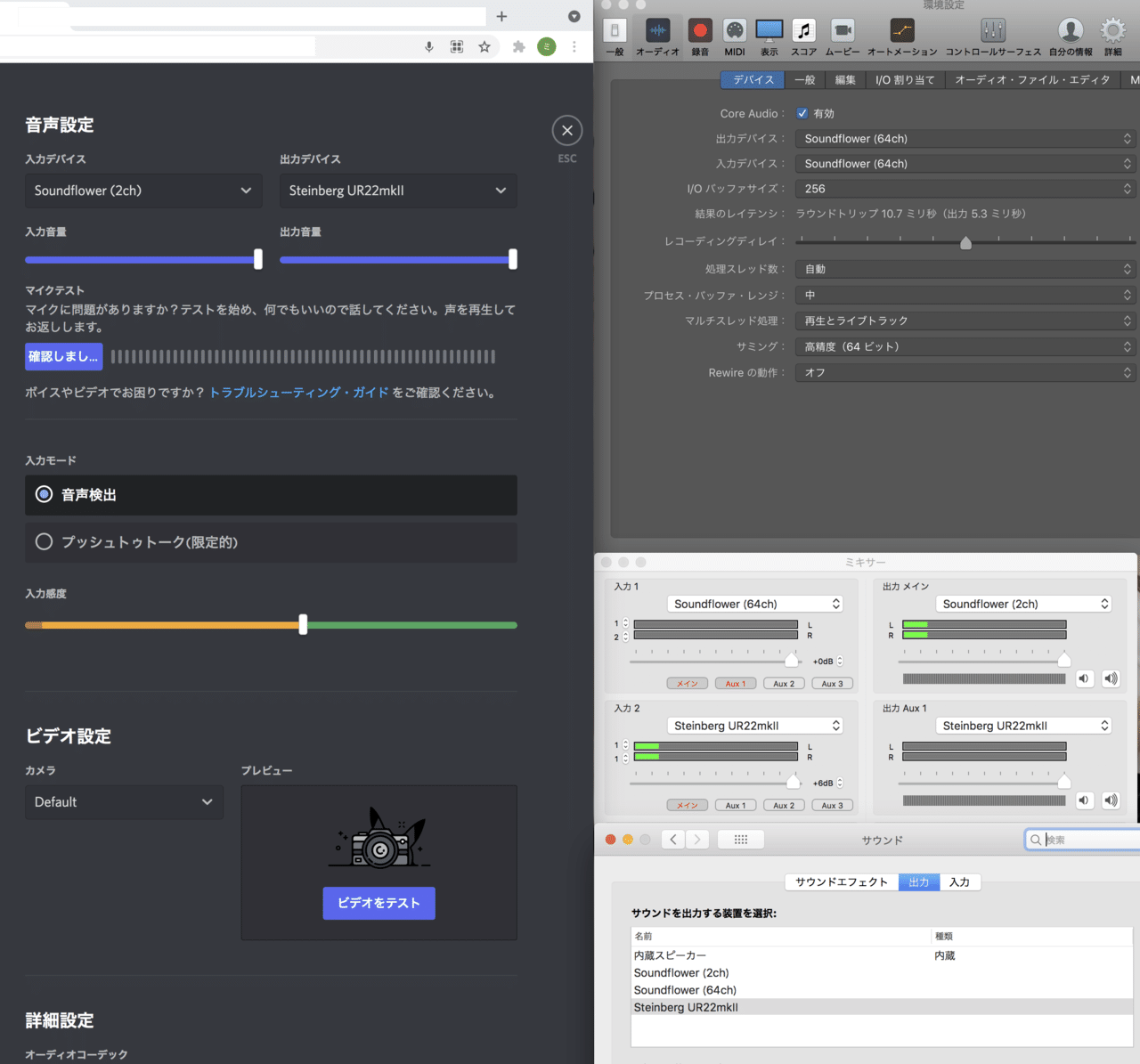Open the 表示 display preferences
The width and height of the screenshot is (1140, 1064).
(x=769, y=37)
